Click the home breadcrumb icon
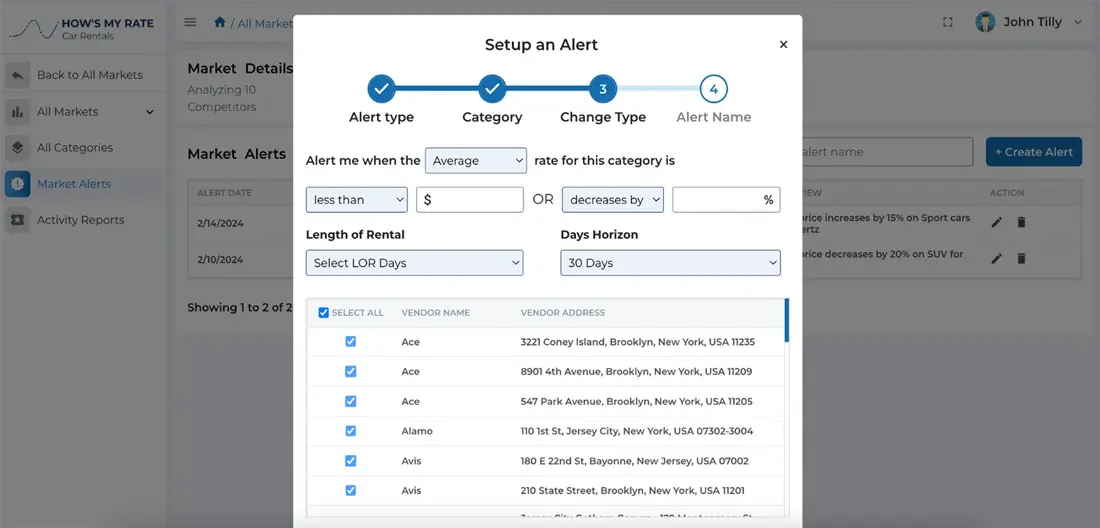The image size is (1100, 528). [x=220, y=22]
